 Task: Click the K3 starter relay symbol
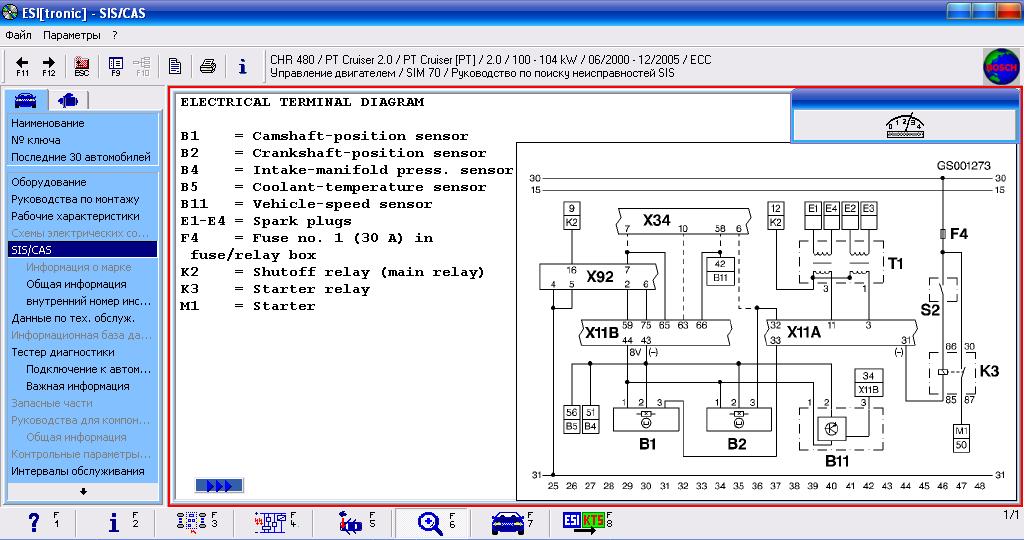pyautogui.click(x=952, y=373)
